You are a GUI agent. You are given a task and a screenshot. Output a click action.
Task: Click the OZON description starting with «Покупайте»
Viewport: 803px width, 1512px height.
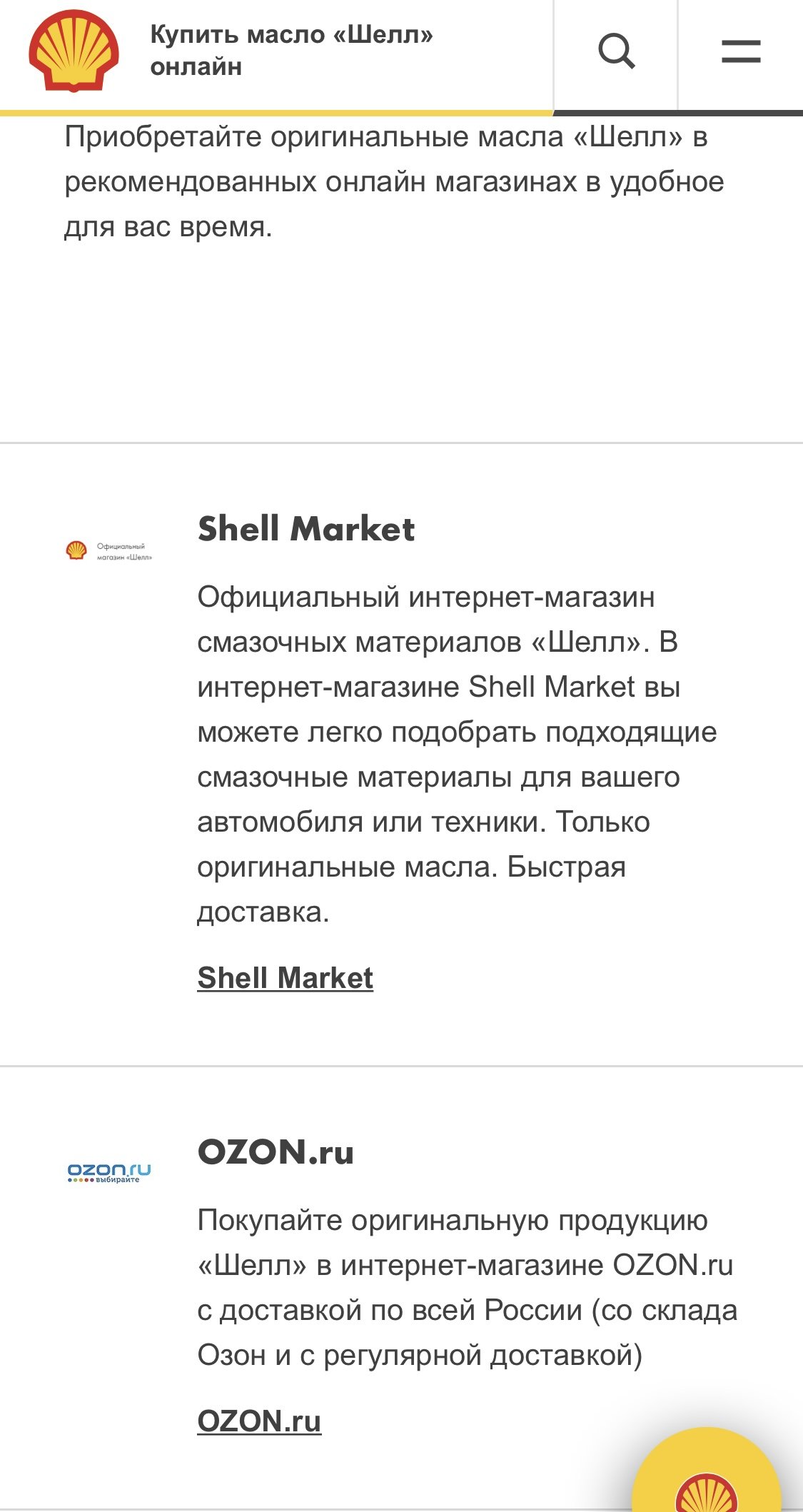click(467, 1287)
